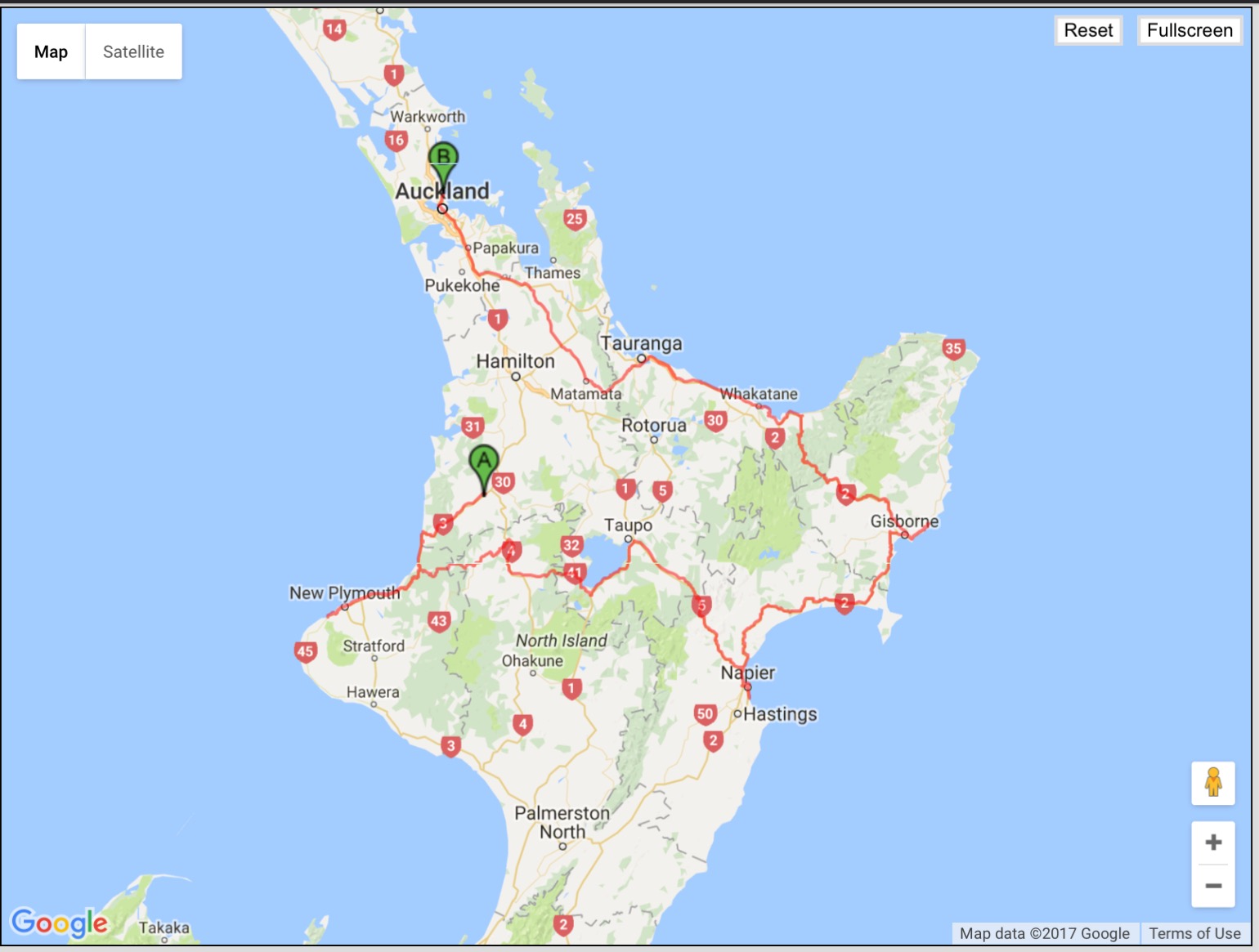Select the Map view tab

click(51, 51)
